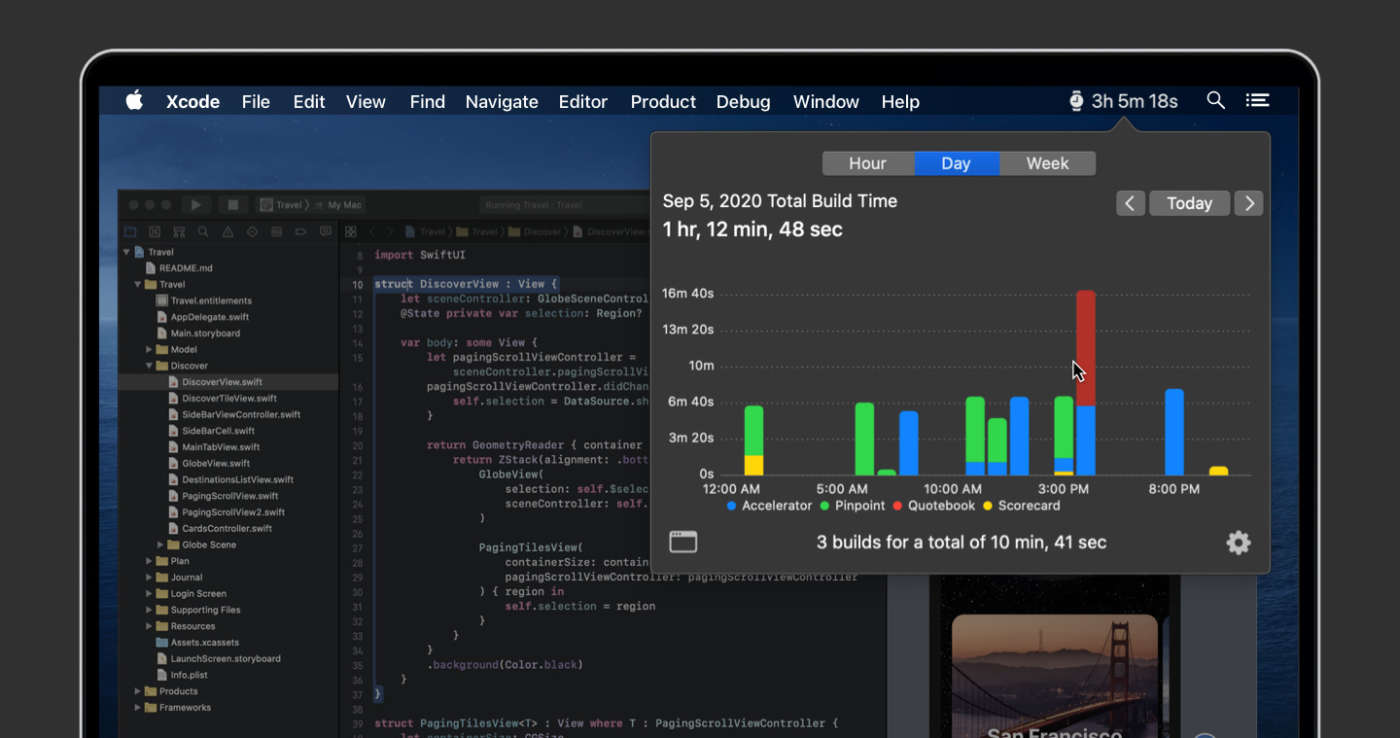Open Notification Center list icon in menu bar
This screenshot has width=1400, height=738.
coord(1257,101)
